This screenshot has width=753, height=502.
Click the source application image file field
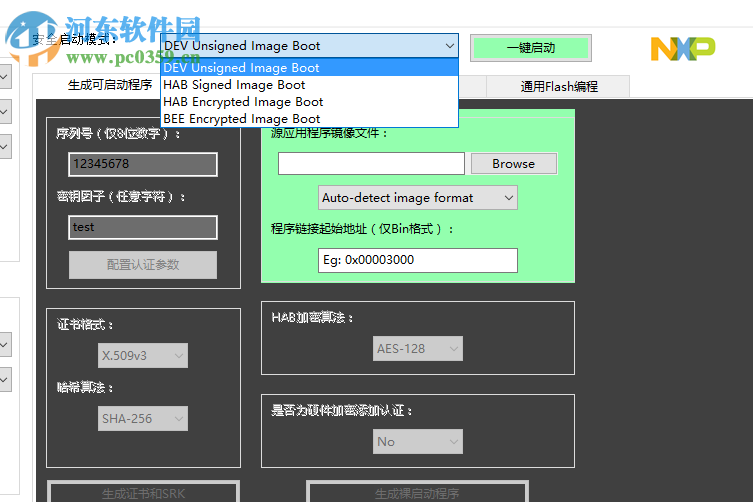tap(371, 164)
